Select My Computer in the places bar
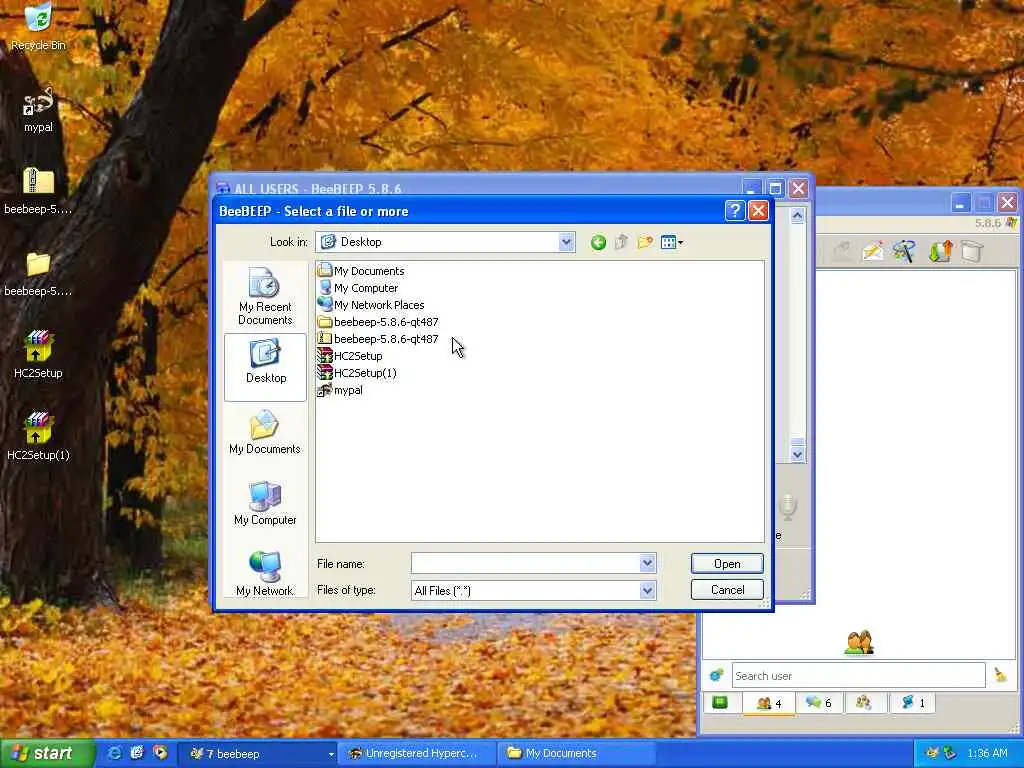The width and height of the screenshot is (1024, 768). click(265, 503)
